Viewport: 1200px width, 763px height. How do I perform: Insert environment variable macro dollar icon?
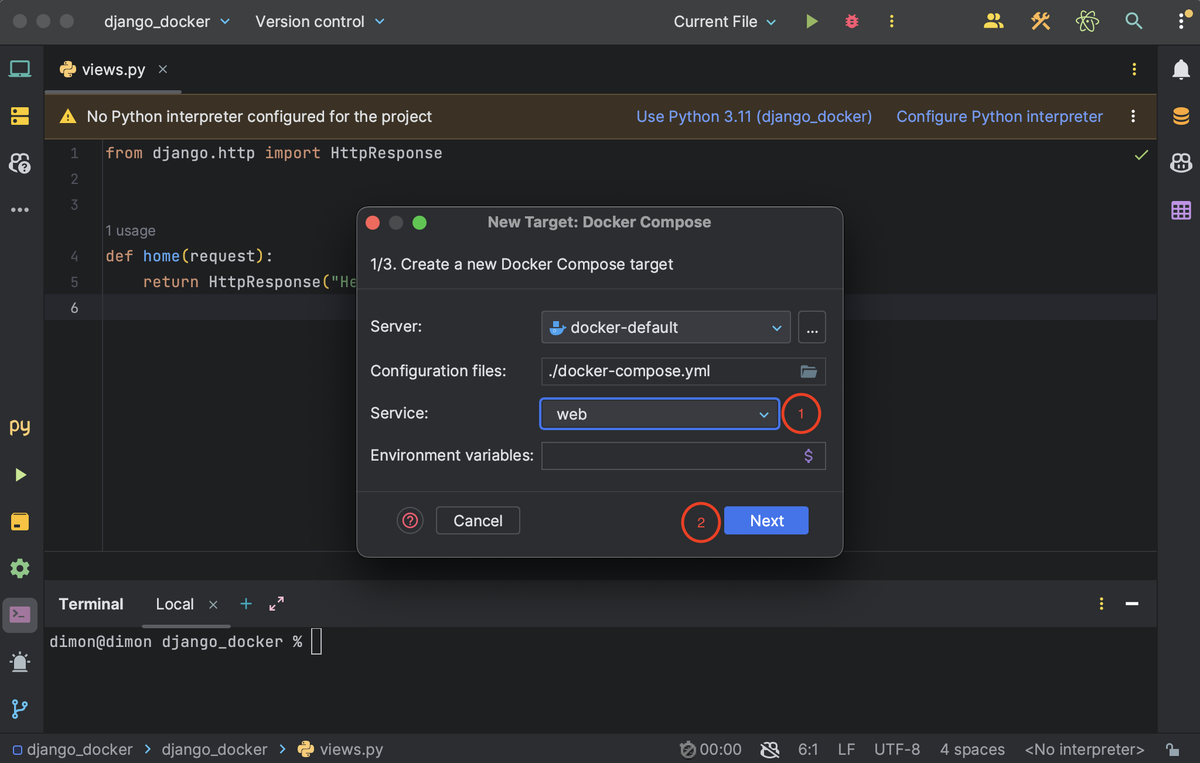click(808, 456)
